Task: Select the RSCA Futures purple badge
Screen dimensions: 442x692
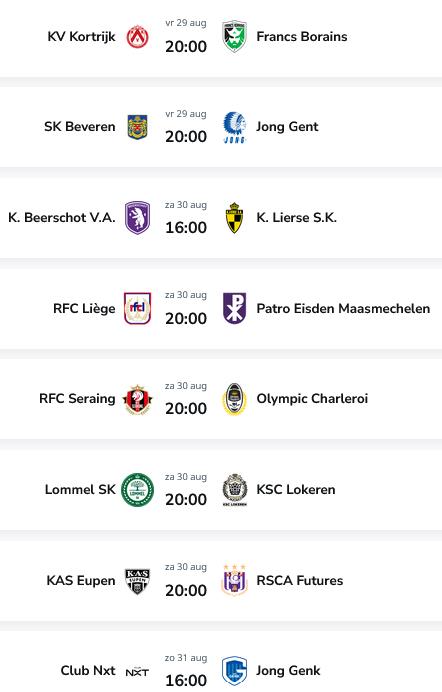Action: [234, 581]
